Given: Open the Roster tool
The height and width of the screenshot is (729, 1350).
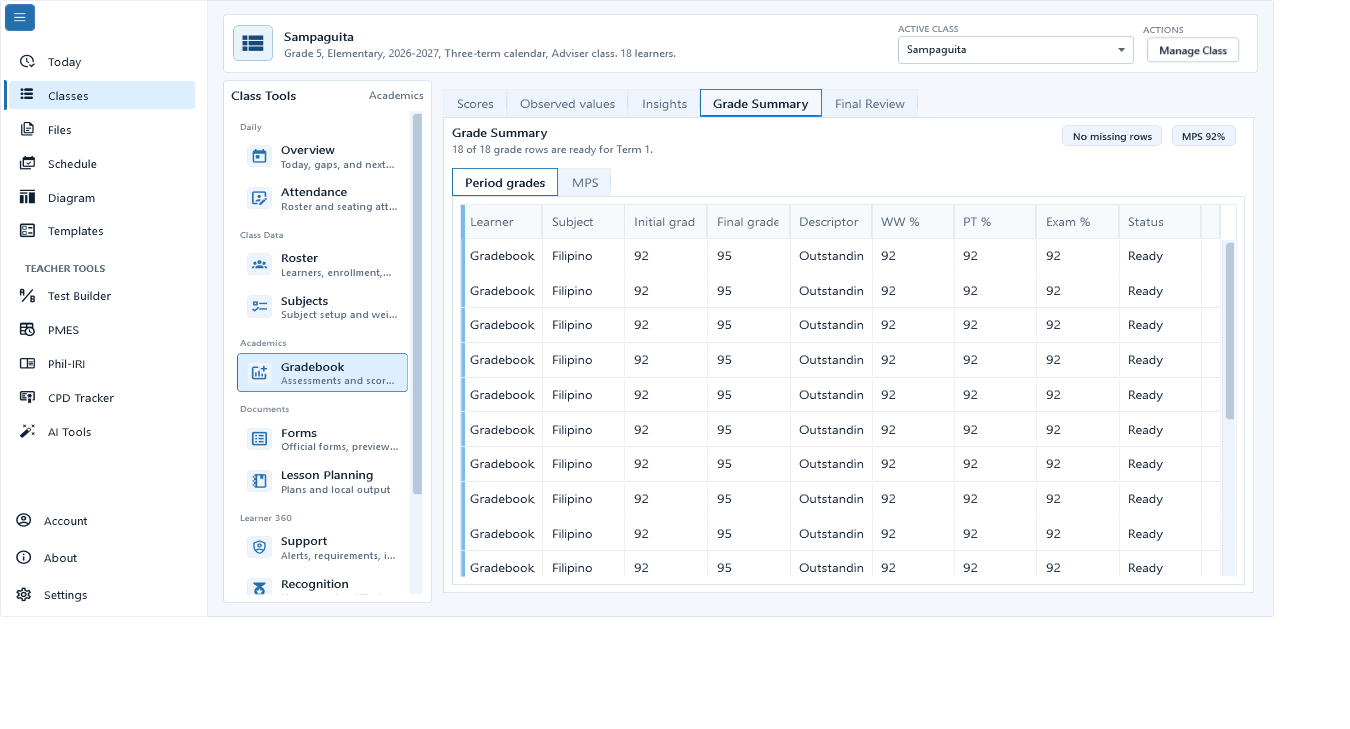Looking at the screenshot, I should pyautogui.click(x=322, y=265).
